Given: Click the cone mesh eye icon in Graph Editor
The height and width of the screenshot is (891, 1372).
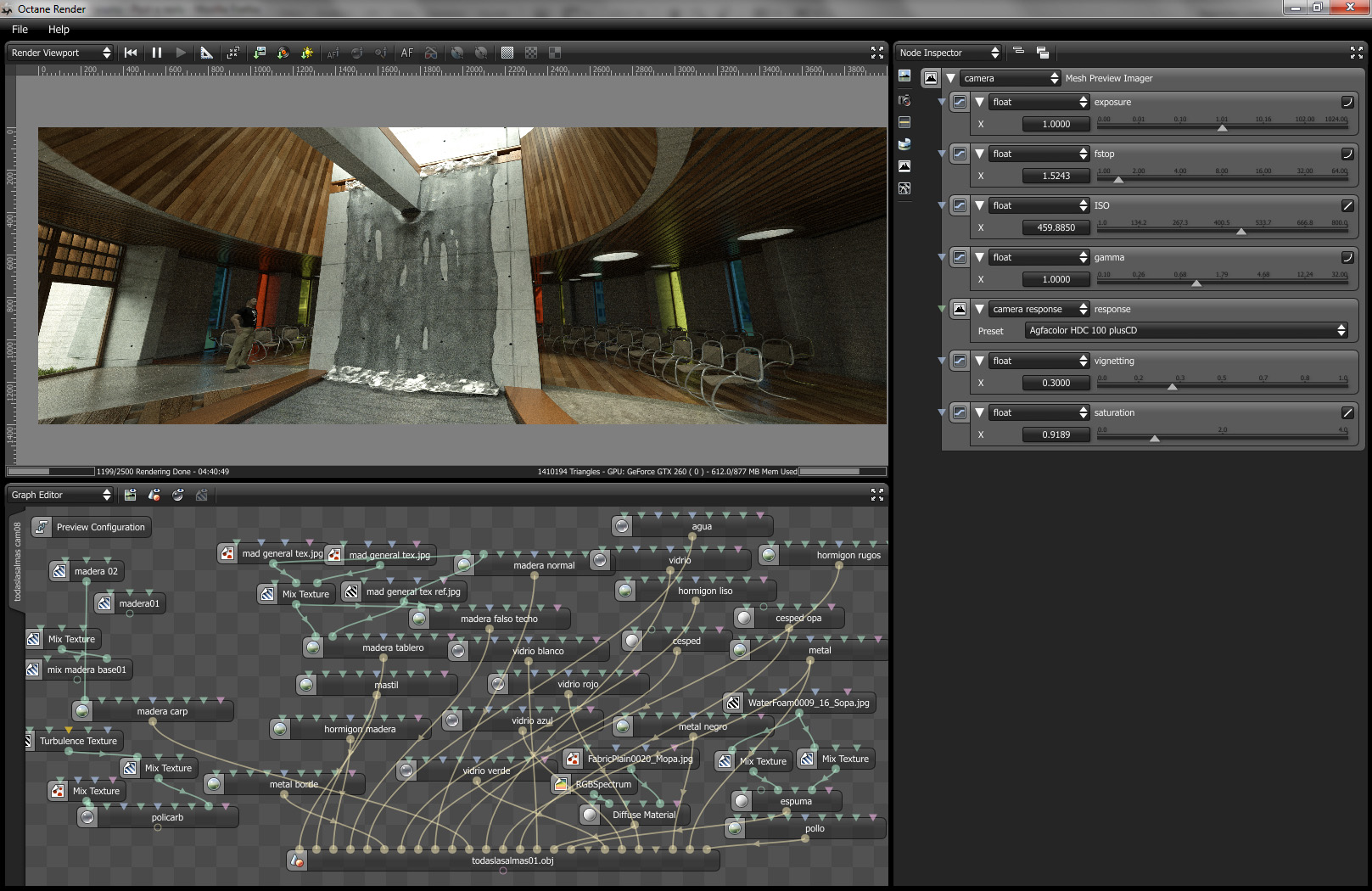Looking at the screenshot, I should pyautogui.click(x=154, y=495).
